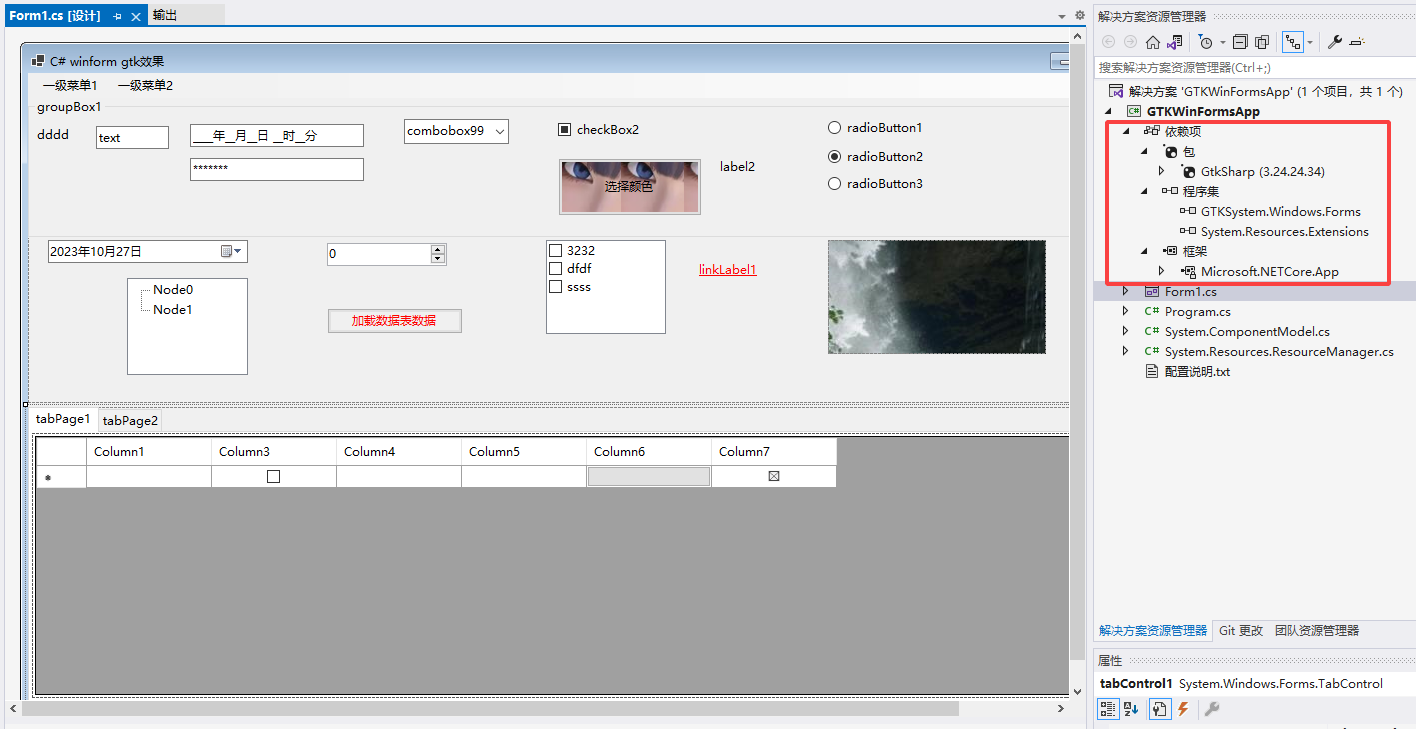Click the Categorized view icon in Properties
The height and width of the screenshot is (729, 1416).
click(x=1108, y=709)
